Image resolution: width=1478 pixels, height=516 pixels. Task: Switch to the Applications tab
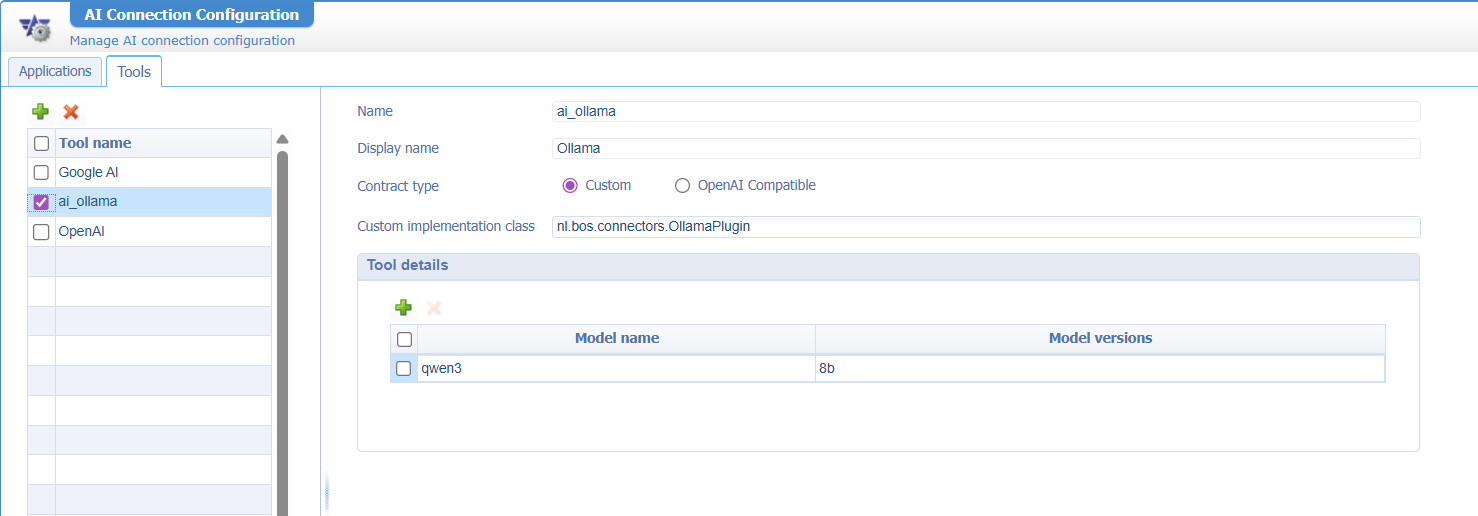55,71
